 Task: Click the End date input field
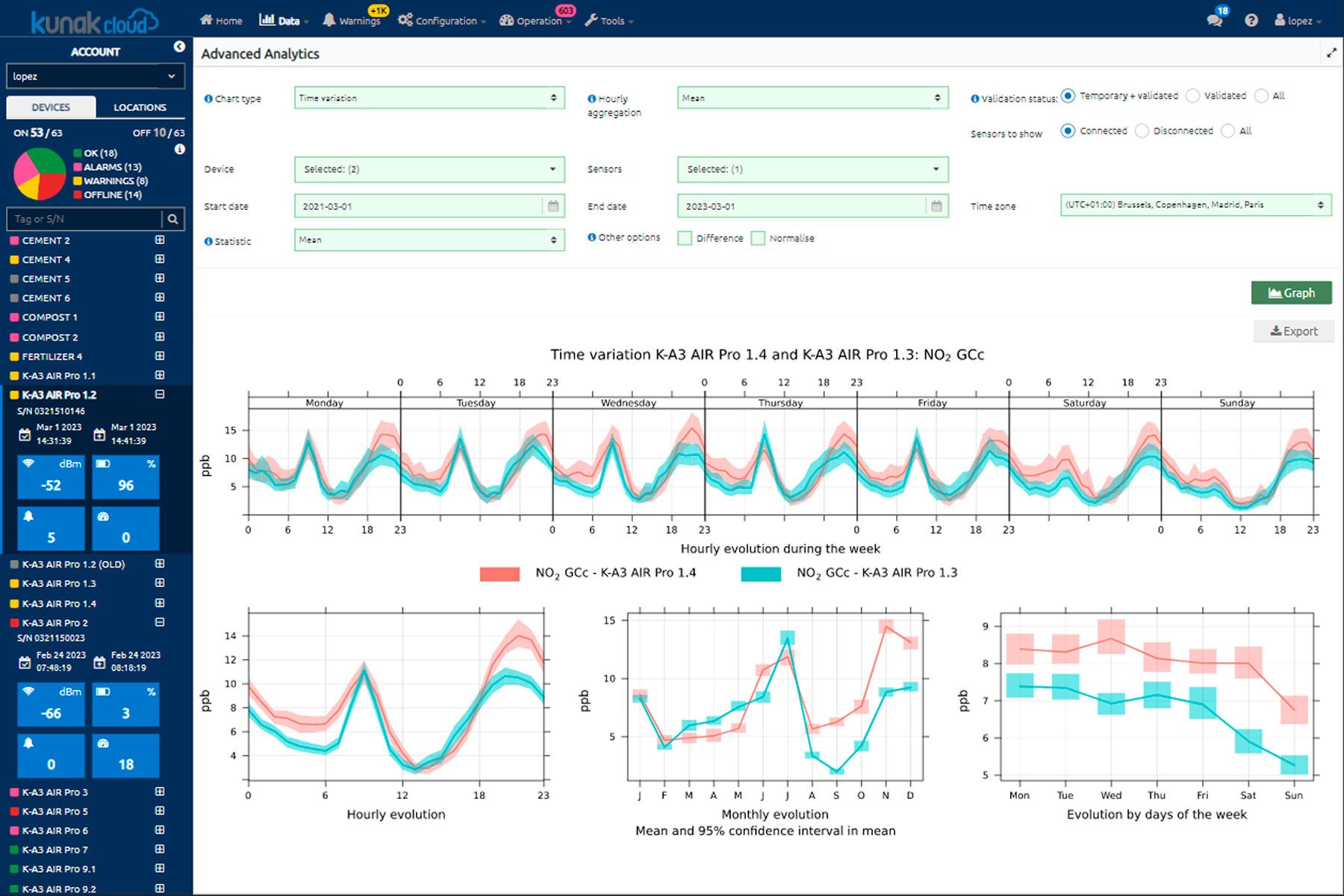[x=801, y=206]
